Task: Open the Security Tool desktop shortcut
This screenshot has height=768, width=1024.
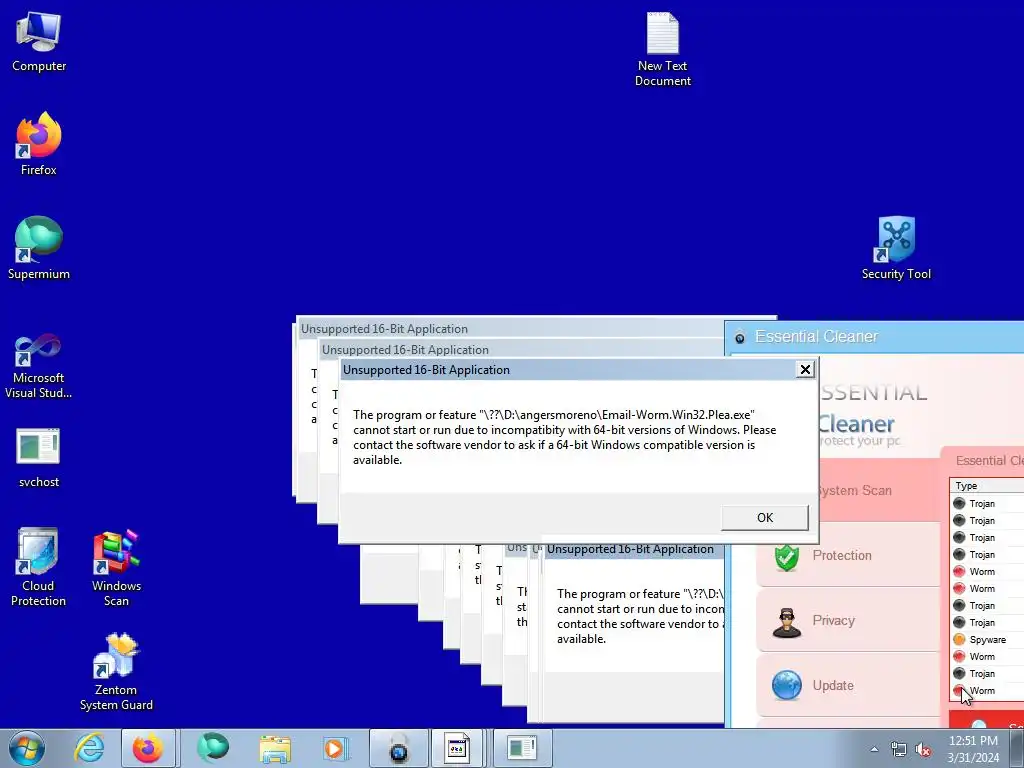Action: (896, 248)
